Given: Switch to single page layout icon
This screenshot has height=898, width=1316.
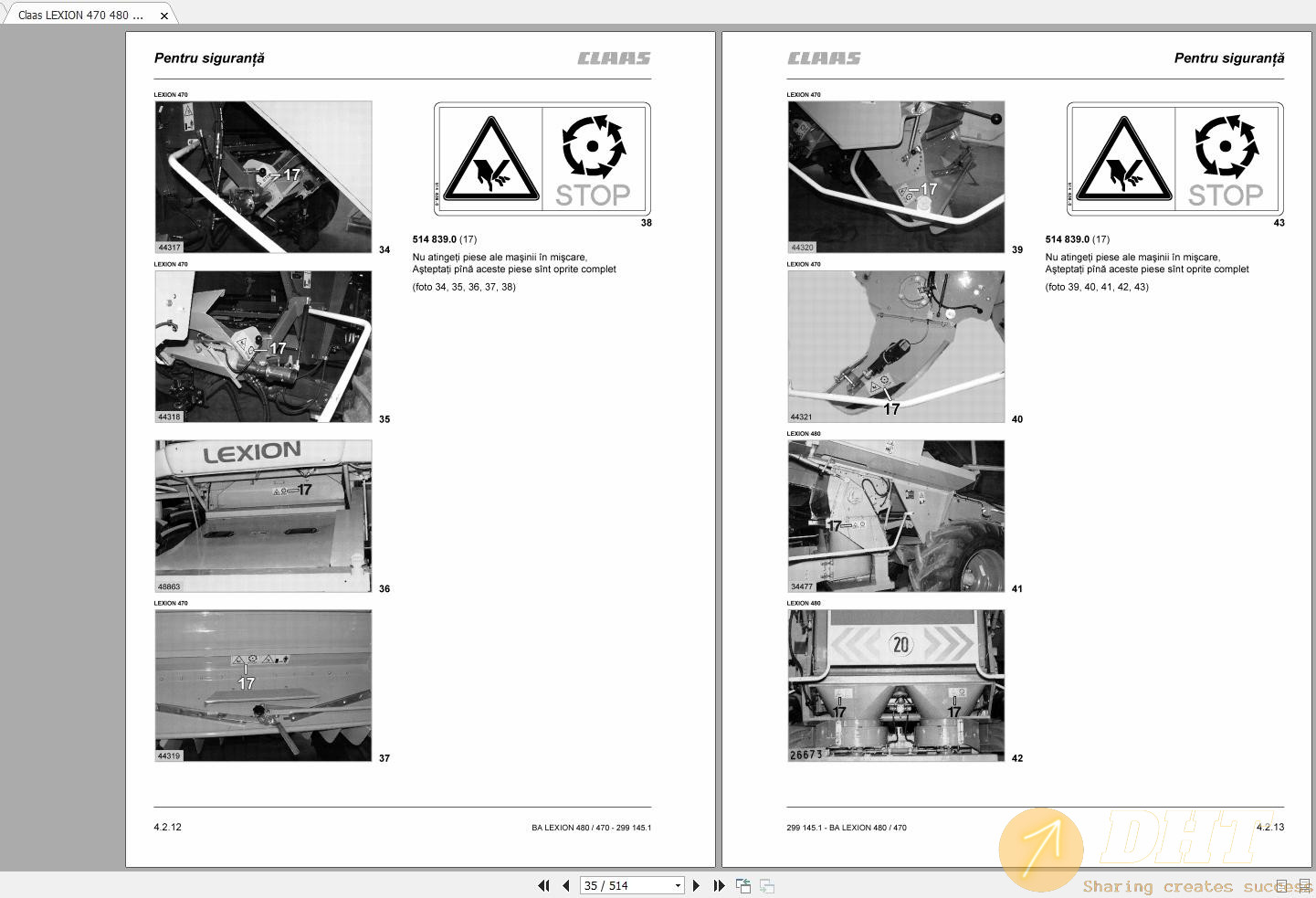Looking at the screenshot, I should (1282, 885).
